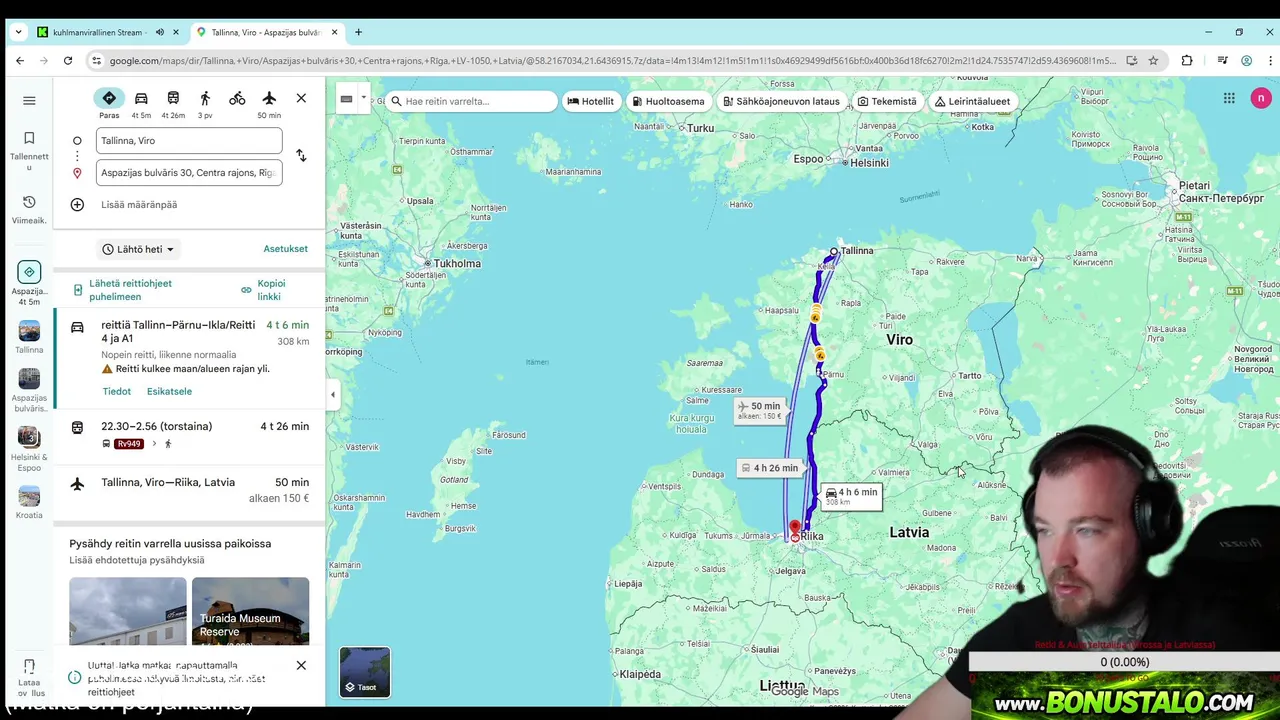Open the Lähtö heti departure dropdown

(138, 249)
